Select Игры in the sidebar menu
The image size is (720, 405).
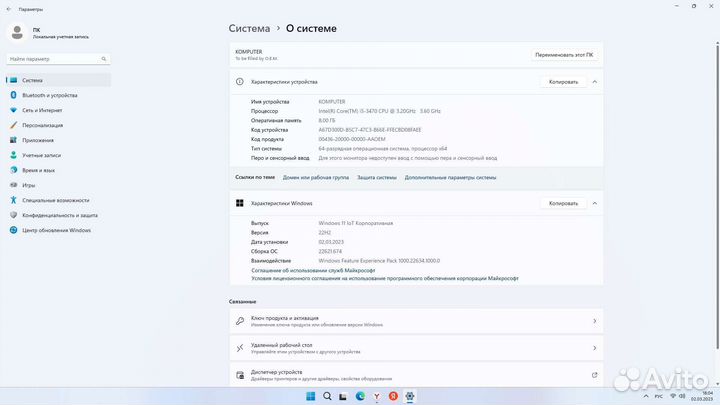coord(29,185)
